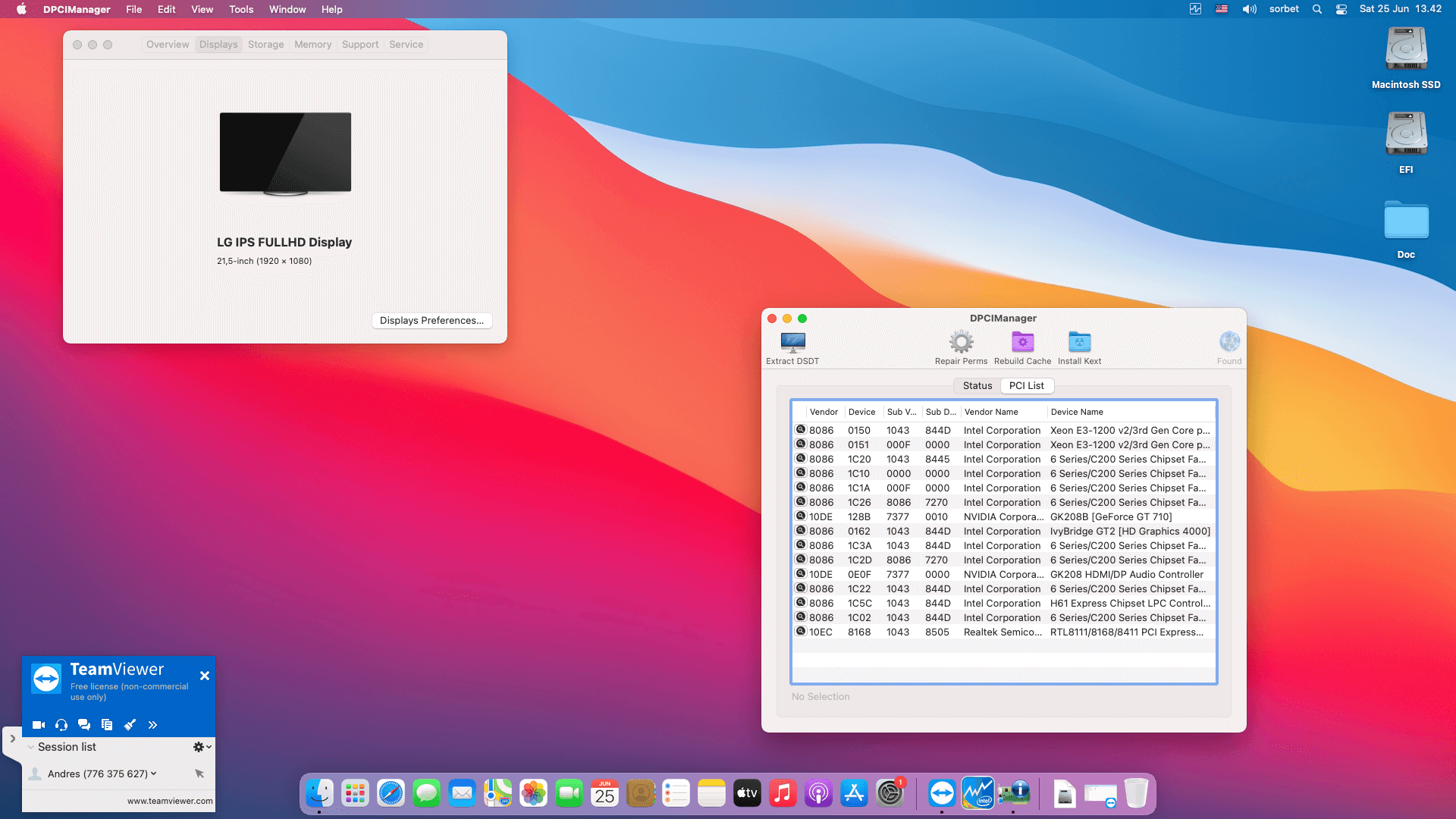Open the Session list gear dropdown
The width and height of the screenshot is (1456, 819).
tap(202, 747)
